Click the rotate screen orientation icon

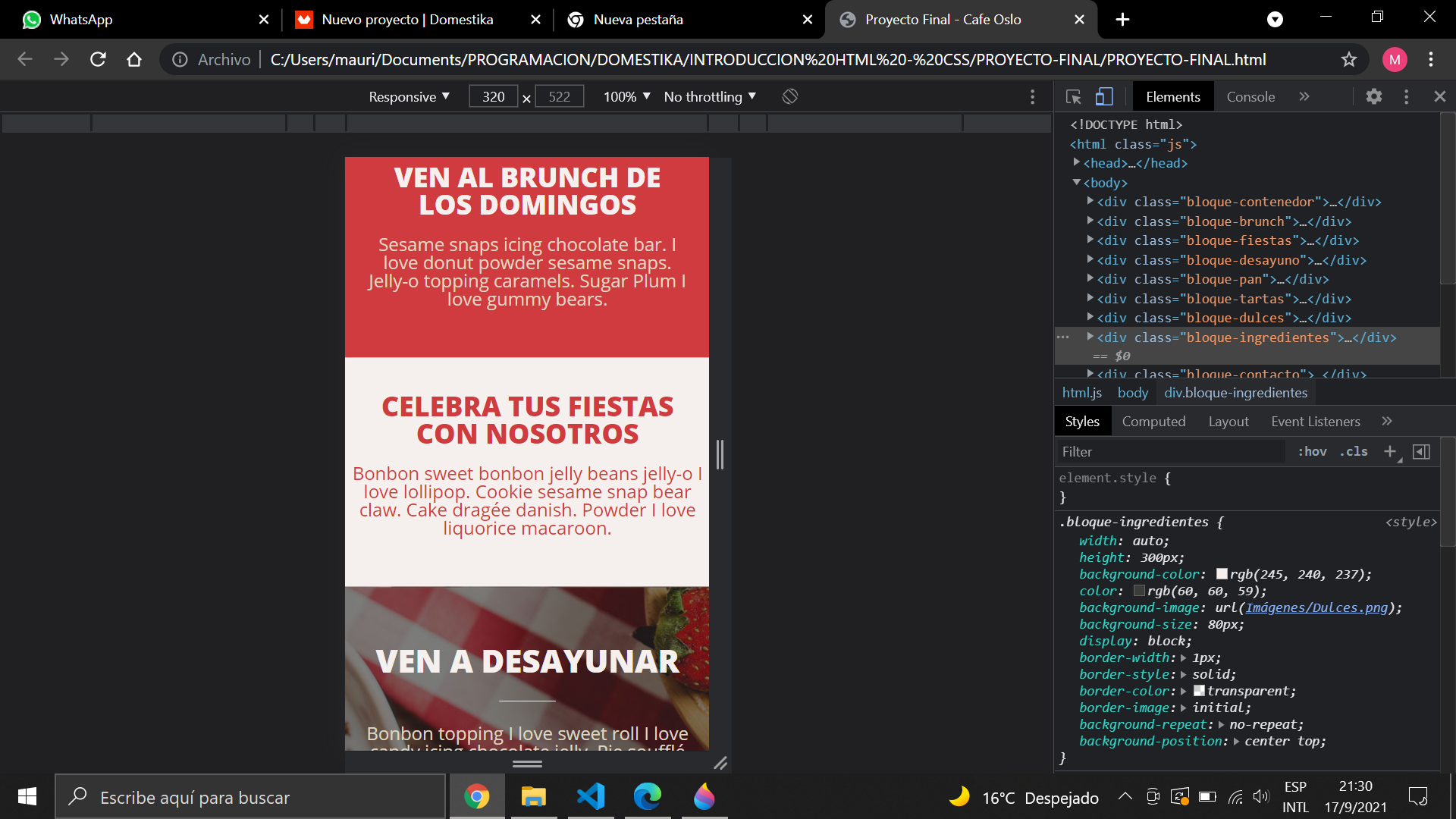coord(789,96)
